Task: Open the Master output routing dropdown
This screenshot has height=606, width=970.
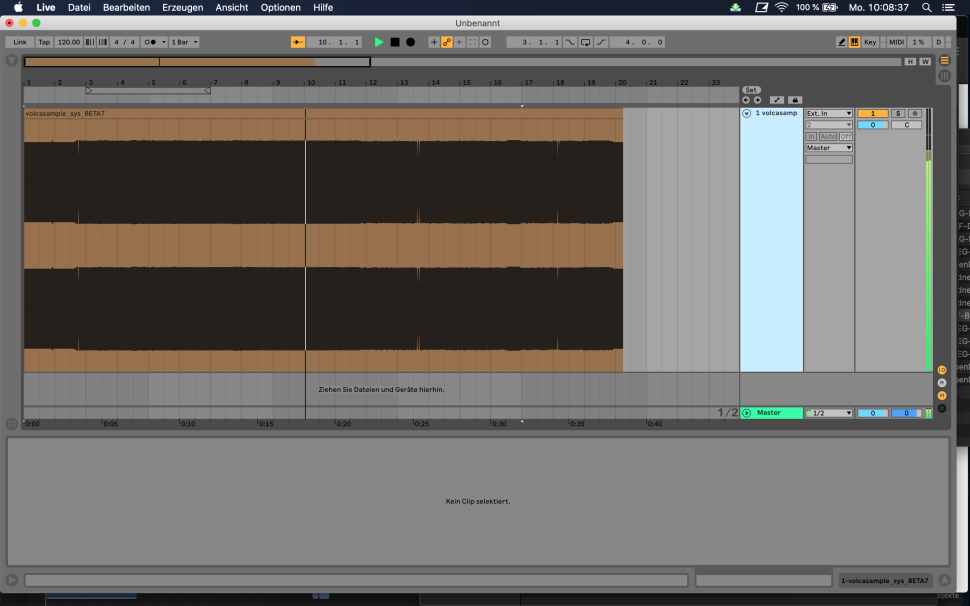Action: (x=829, y=148)
